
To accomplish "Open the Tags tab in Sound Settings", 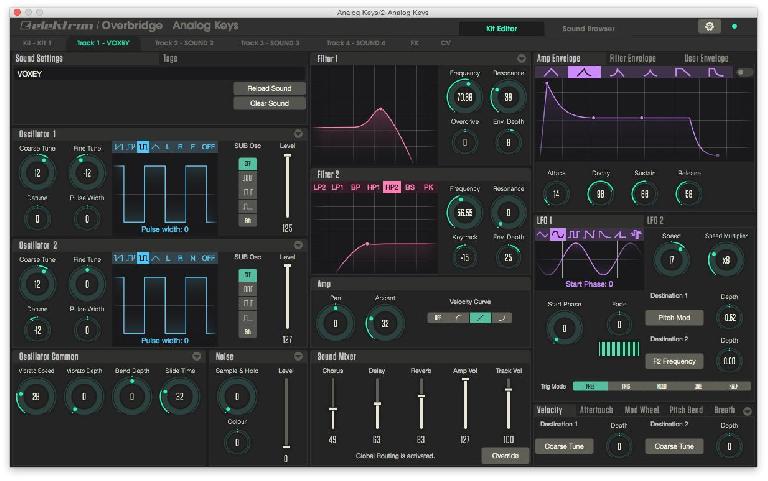I will (x=170, y=58).
